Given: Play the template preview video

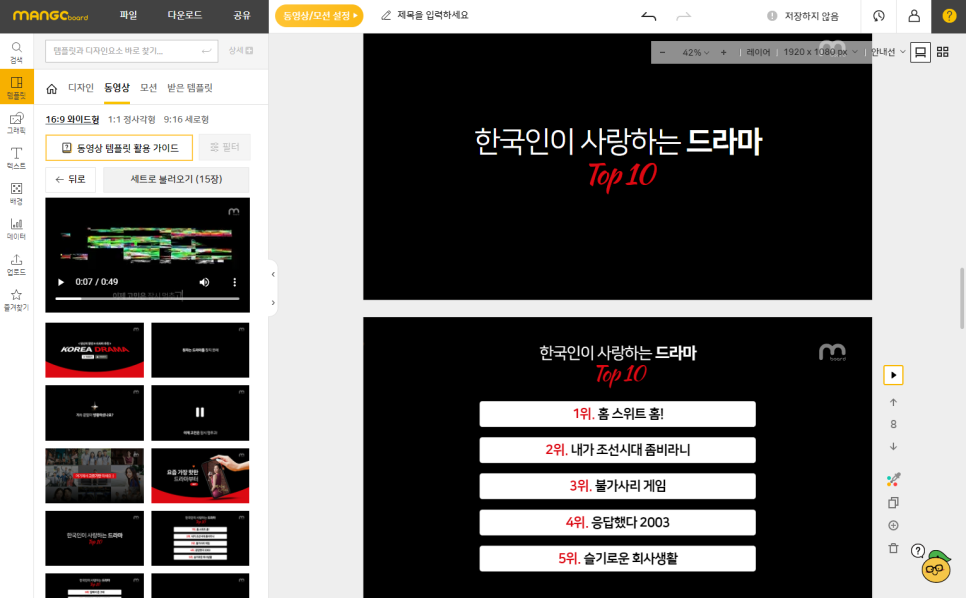Looking at the screenshot, I should coord(60,282).
